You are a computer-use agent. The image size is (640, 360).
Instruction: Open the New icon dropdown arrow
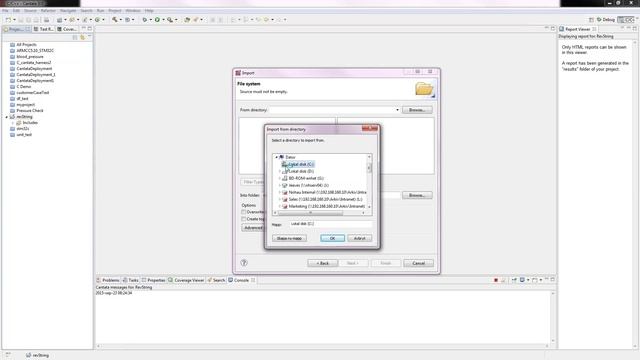[14, 20]
